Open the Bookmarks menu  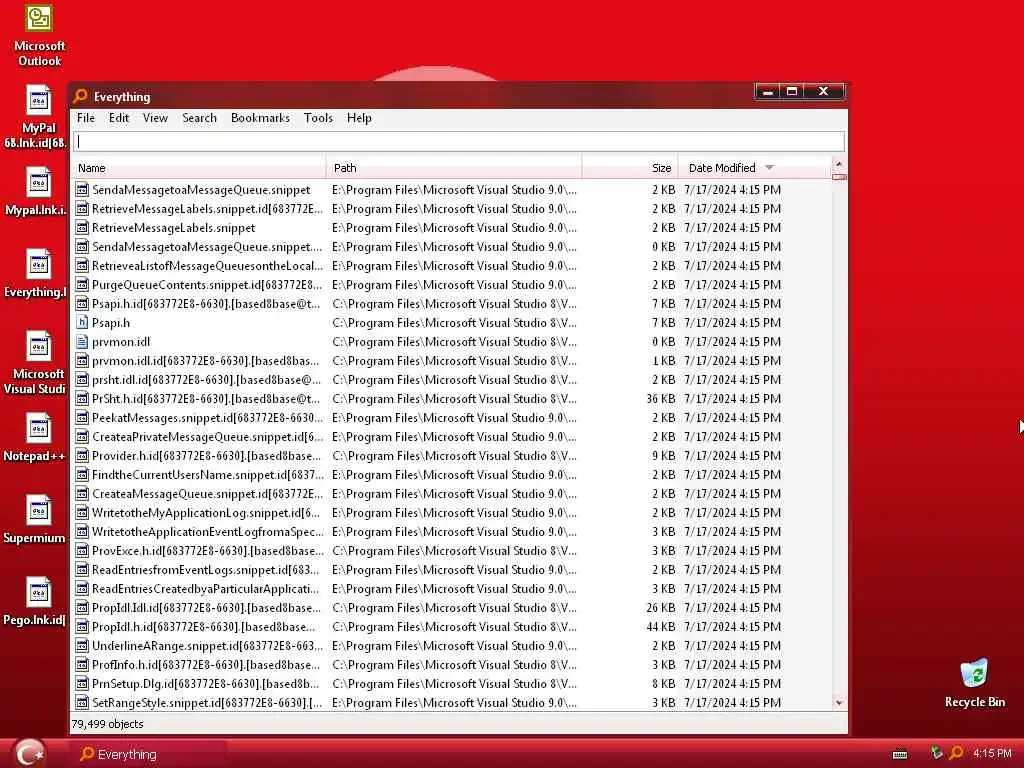[260, 118]
